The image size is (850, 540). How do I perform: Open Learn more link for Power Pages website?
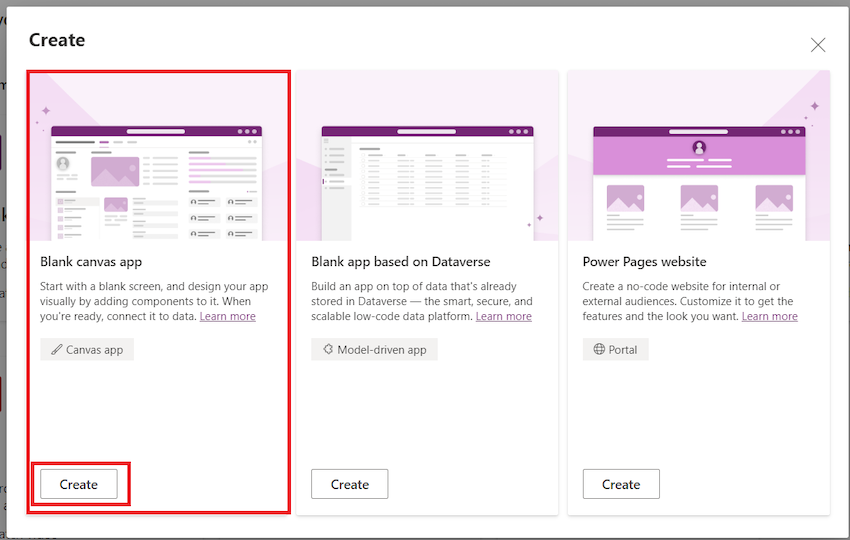pyautogui.click(x=770, y=316)
